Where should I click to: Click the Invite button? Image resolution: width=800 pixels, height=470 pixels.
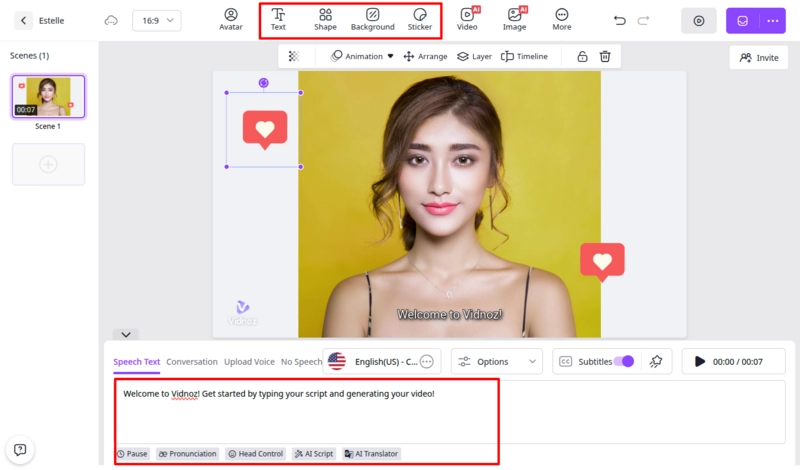coord(759,58)
